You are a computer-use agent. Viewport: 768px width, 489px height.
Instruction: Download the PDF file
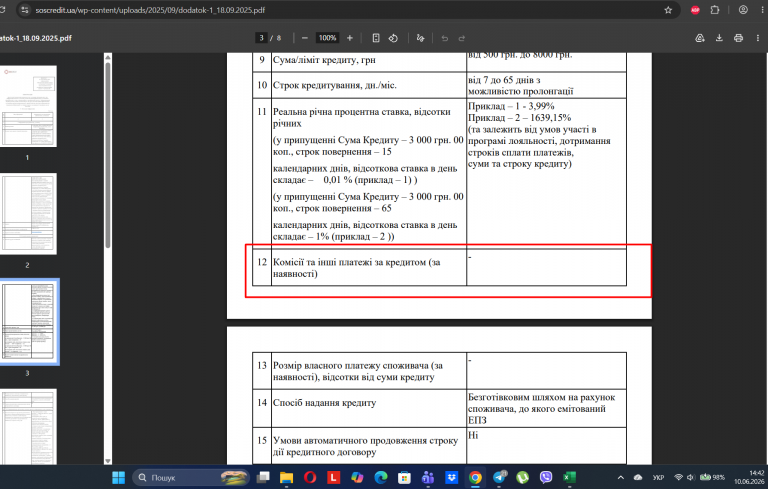point(719,38)
